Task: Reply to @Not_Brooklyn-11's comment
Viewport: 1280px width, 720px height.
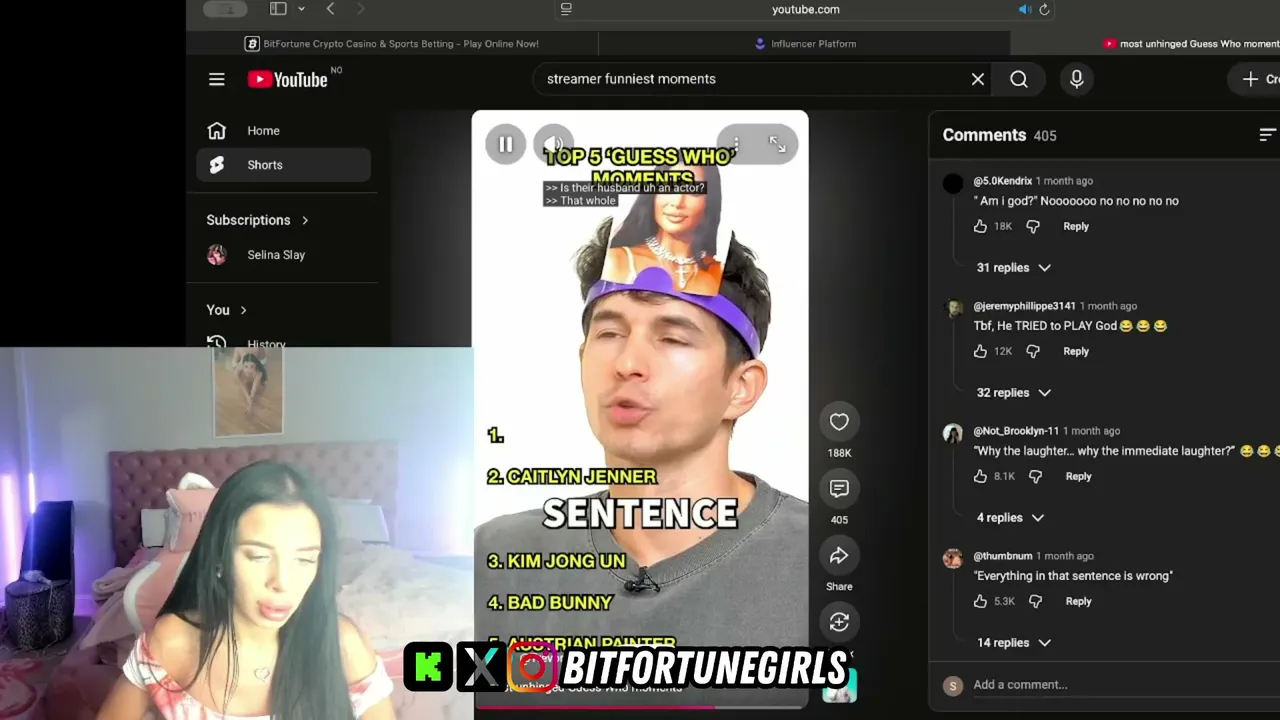Action: pos(1078,477)
